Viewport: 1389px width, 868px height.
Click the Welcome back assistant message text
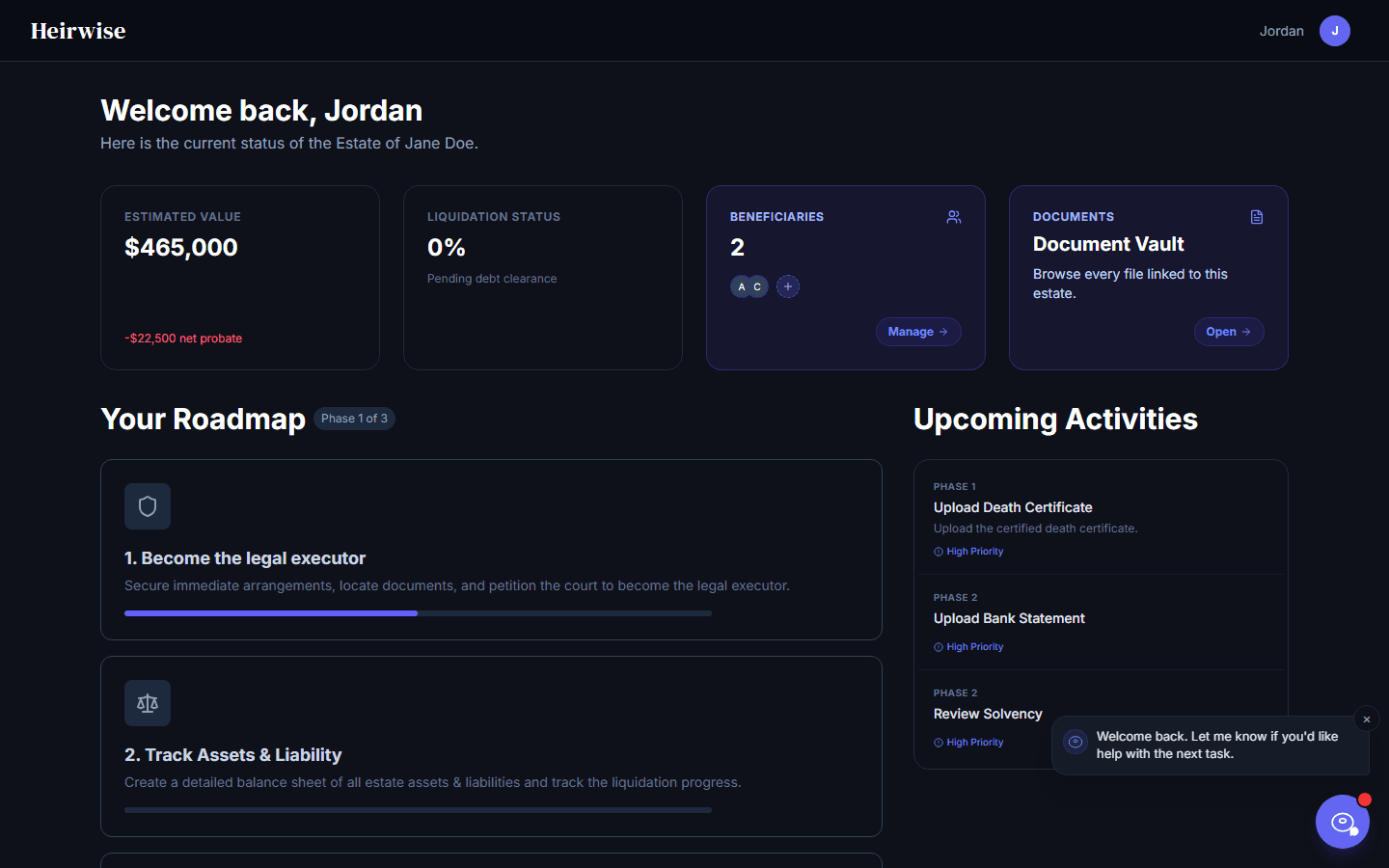point(1217,745)
